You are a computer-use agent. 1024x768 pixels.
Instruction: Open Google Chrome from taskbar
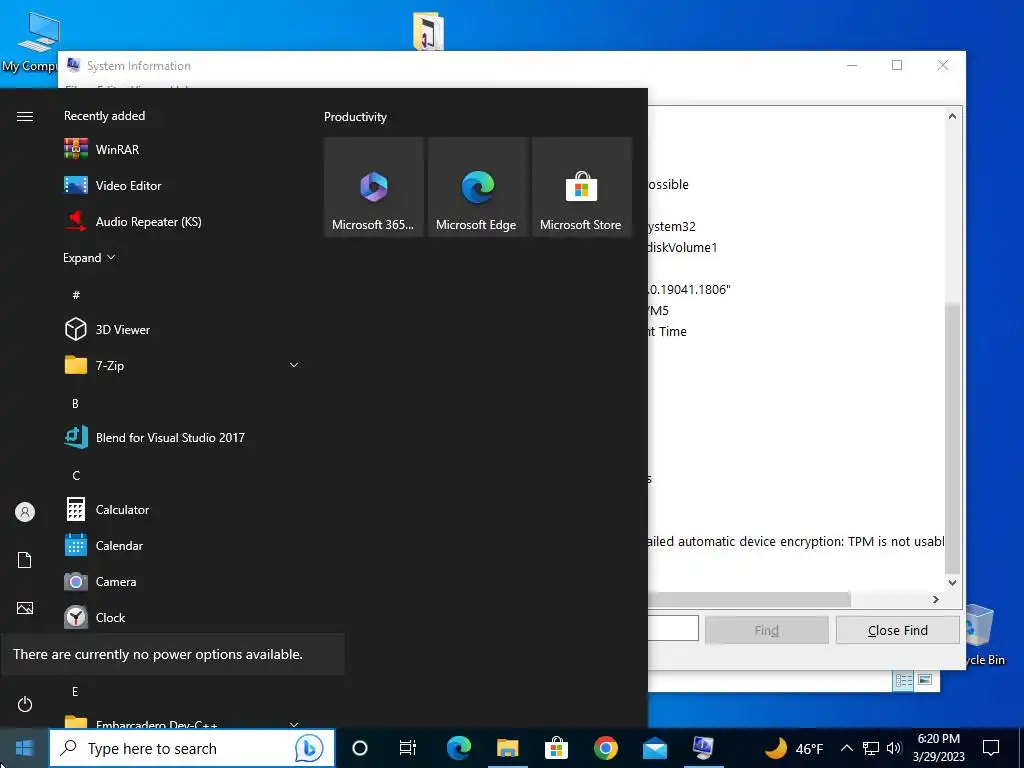click(605, 748)
